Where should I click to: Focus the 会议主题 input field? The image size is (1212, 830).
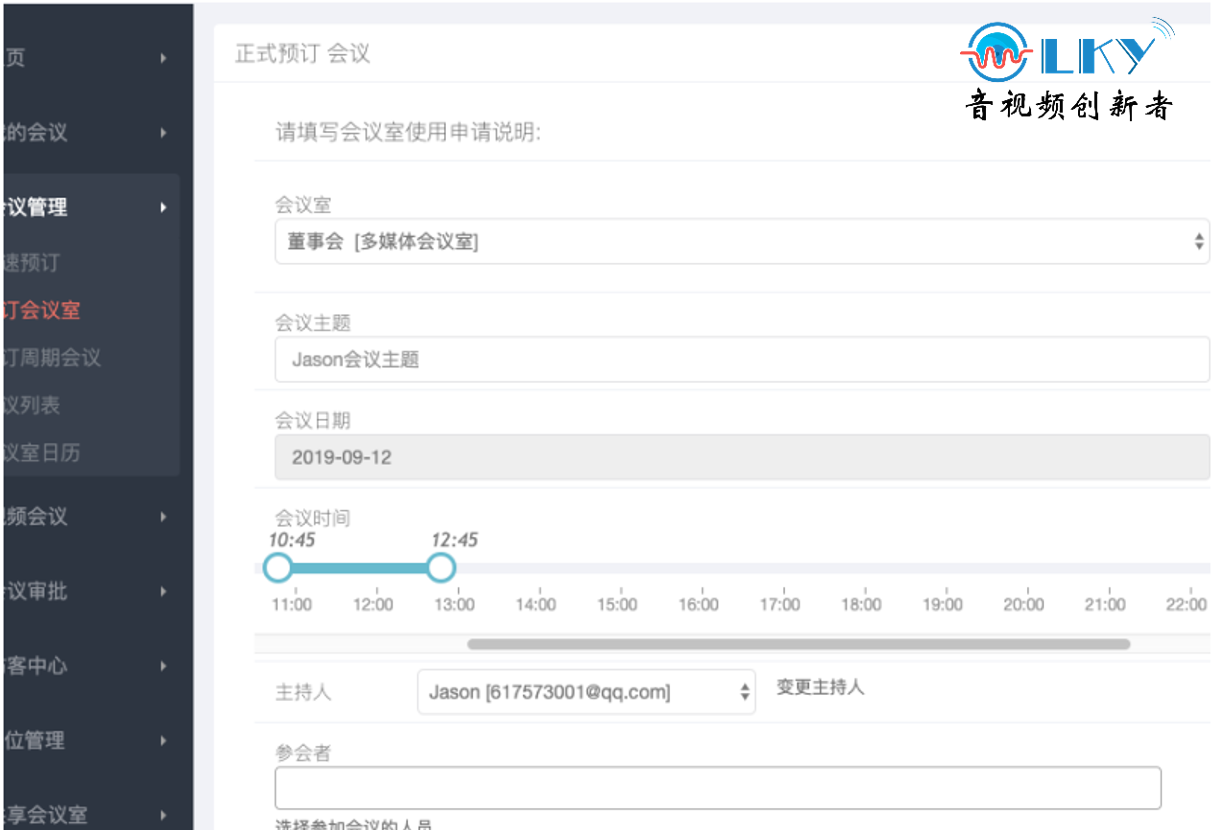click(x=742, y=359)
